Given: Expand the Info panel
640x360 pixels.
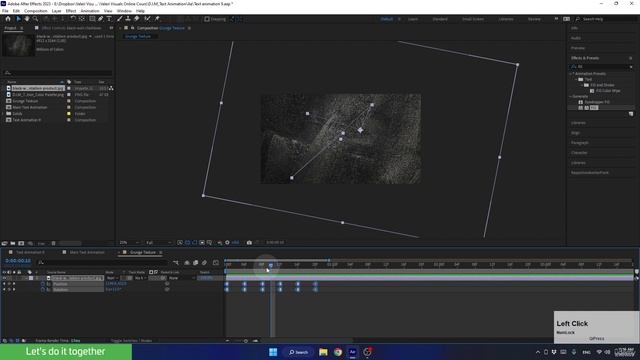Looking at the screenshot, I should click(x=574, y=28).
